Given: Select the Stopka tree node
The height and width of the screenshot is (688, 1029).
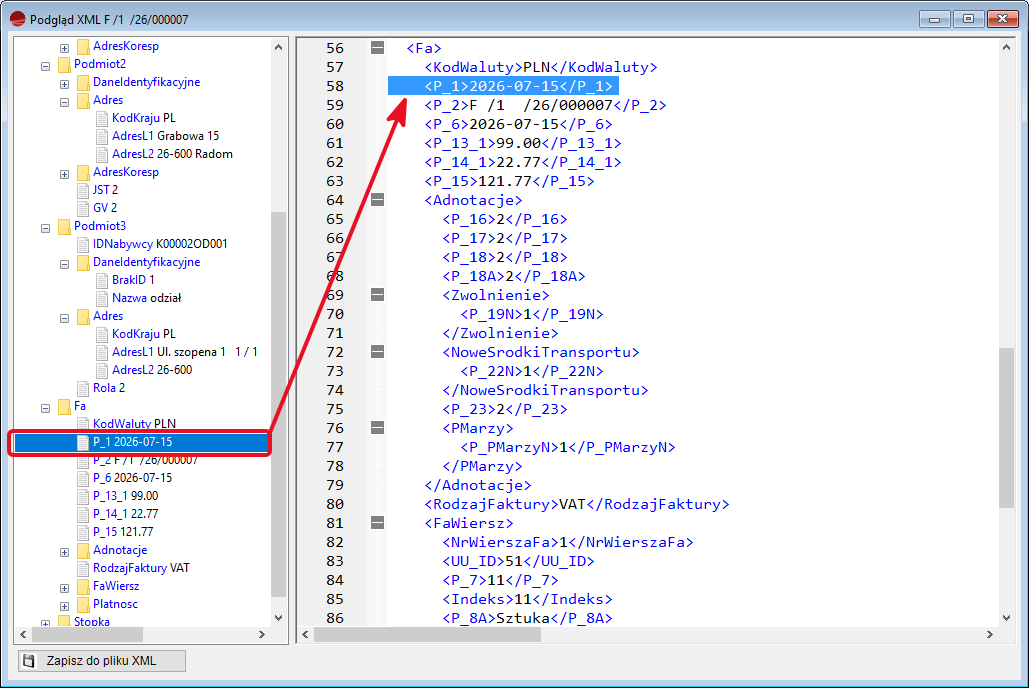Looking at the screenshot, I should (92, 622).
